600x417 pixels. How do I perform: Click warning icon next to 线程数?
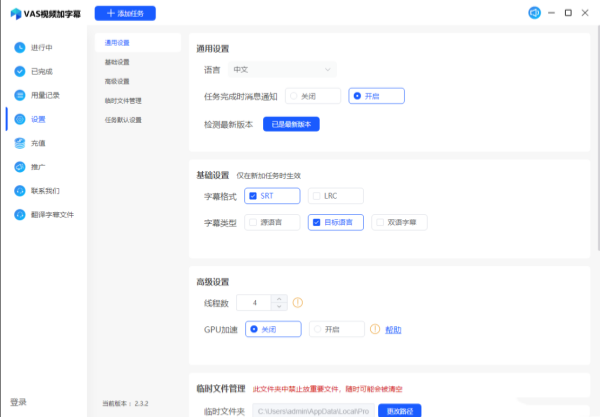[298, 303]
